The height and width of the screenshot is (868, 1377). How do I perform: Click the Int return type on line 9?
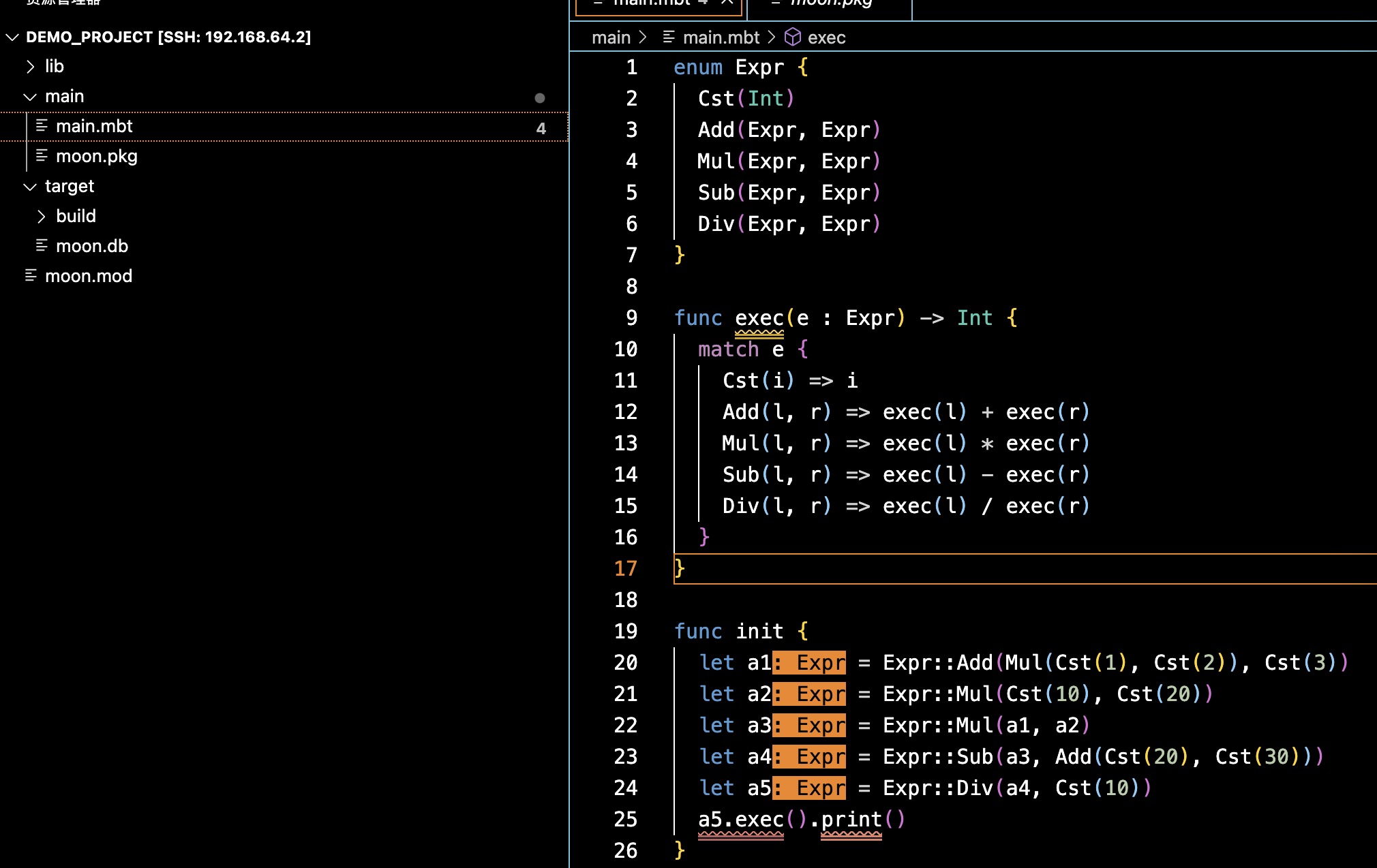[x=975, y=317]
